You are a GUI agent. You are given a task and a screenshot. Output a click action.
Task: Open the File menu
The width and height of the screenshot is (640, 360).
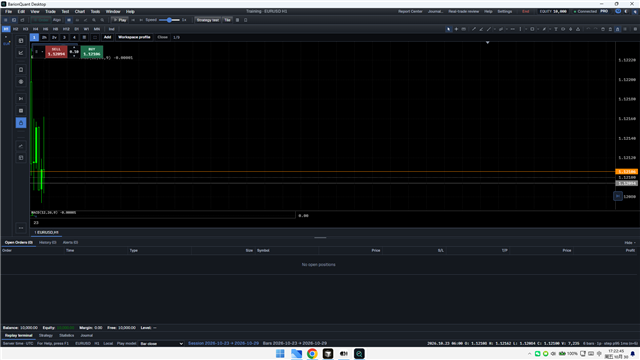pos(8,11)
